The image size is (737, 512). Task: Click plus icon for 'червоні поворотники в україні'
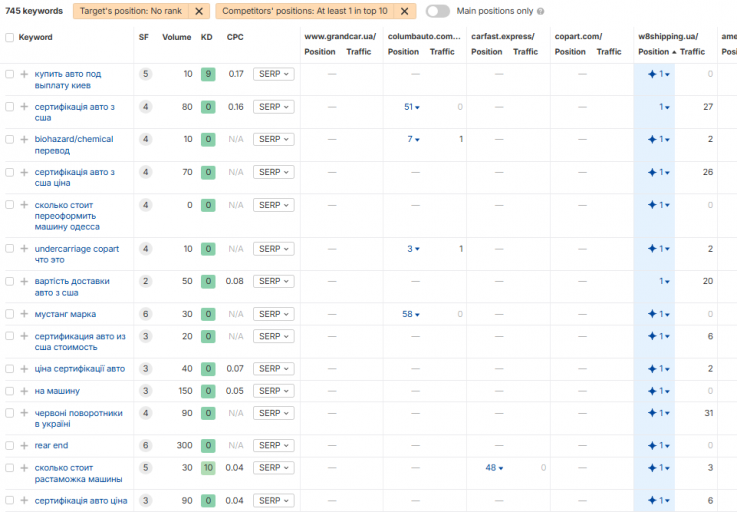pyautogui.click(x=24, y=413)
